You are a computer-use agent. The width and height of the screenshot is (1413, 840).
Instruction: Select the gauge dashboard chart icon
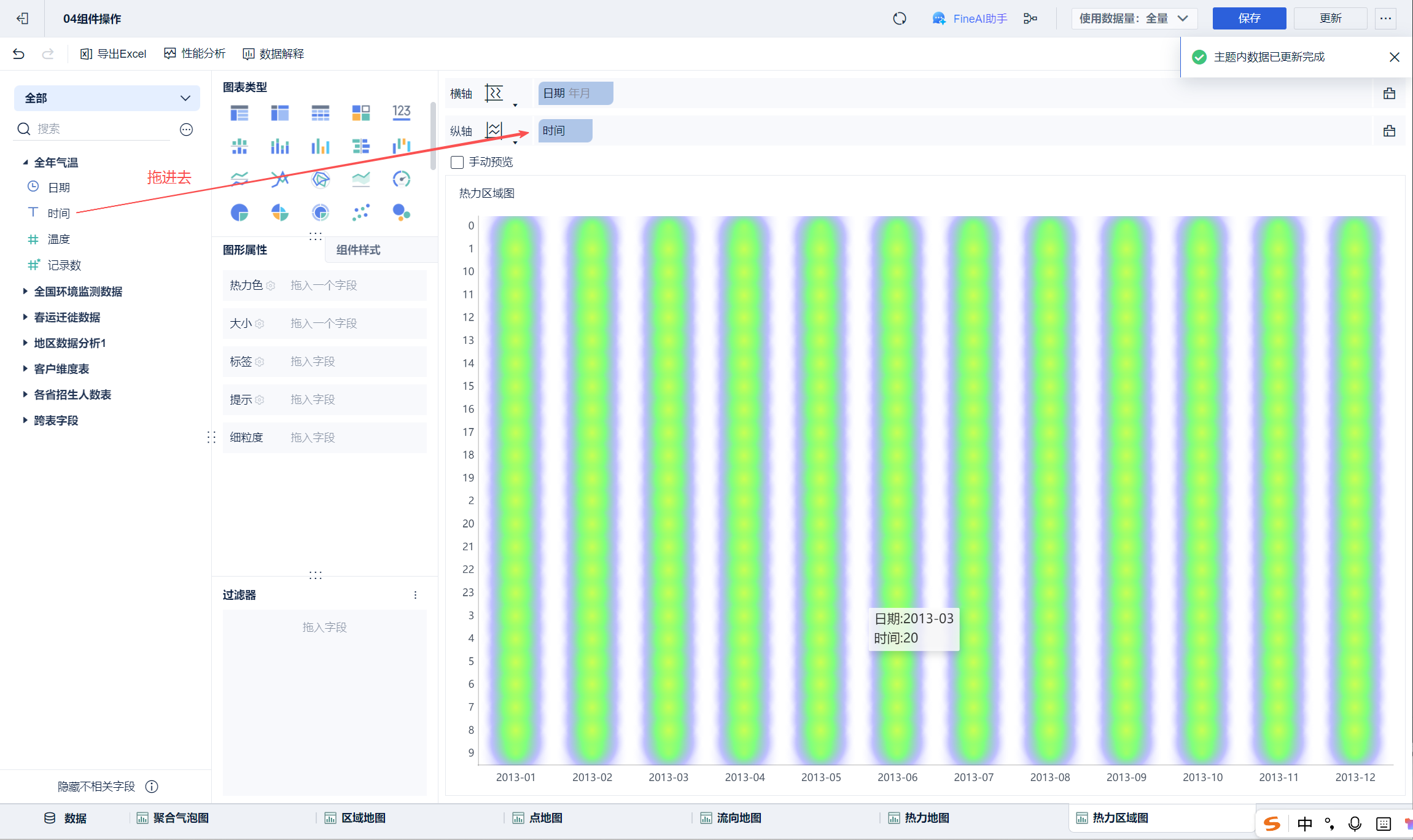coord(401,179)
